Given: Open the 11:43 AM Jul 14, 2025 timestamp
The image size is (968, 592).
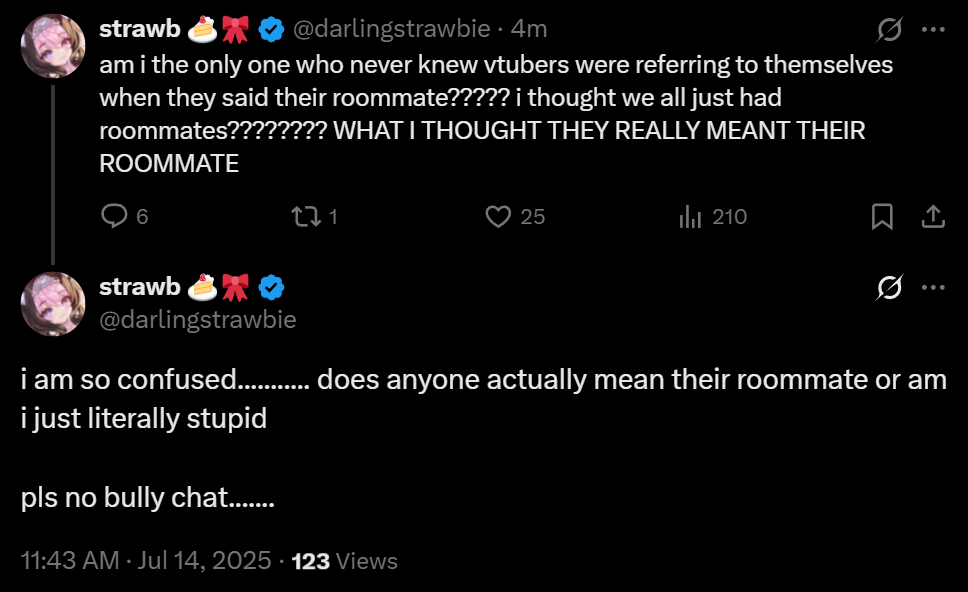Looking at the screenshot, I should [146, 561].
